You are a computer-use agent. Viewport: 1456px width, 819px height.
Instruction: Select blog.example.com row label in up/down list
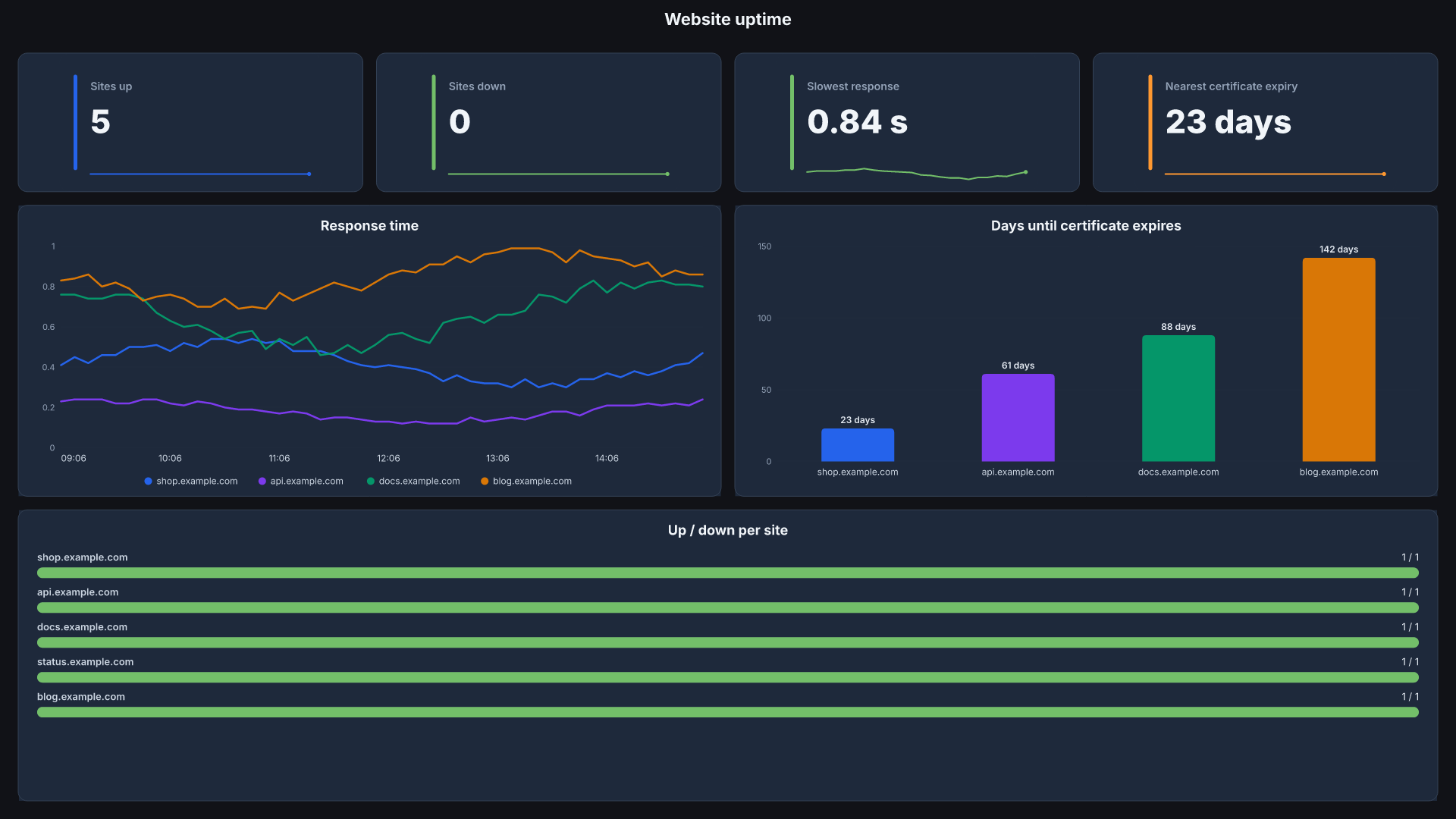coord(81,697)
